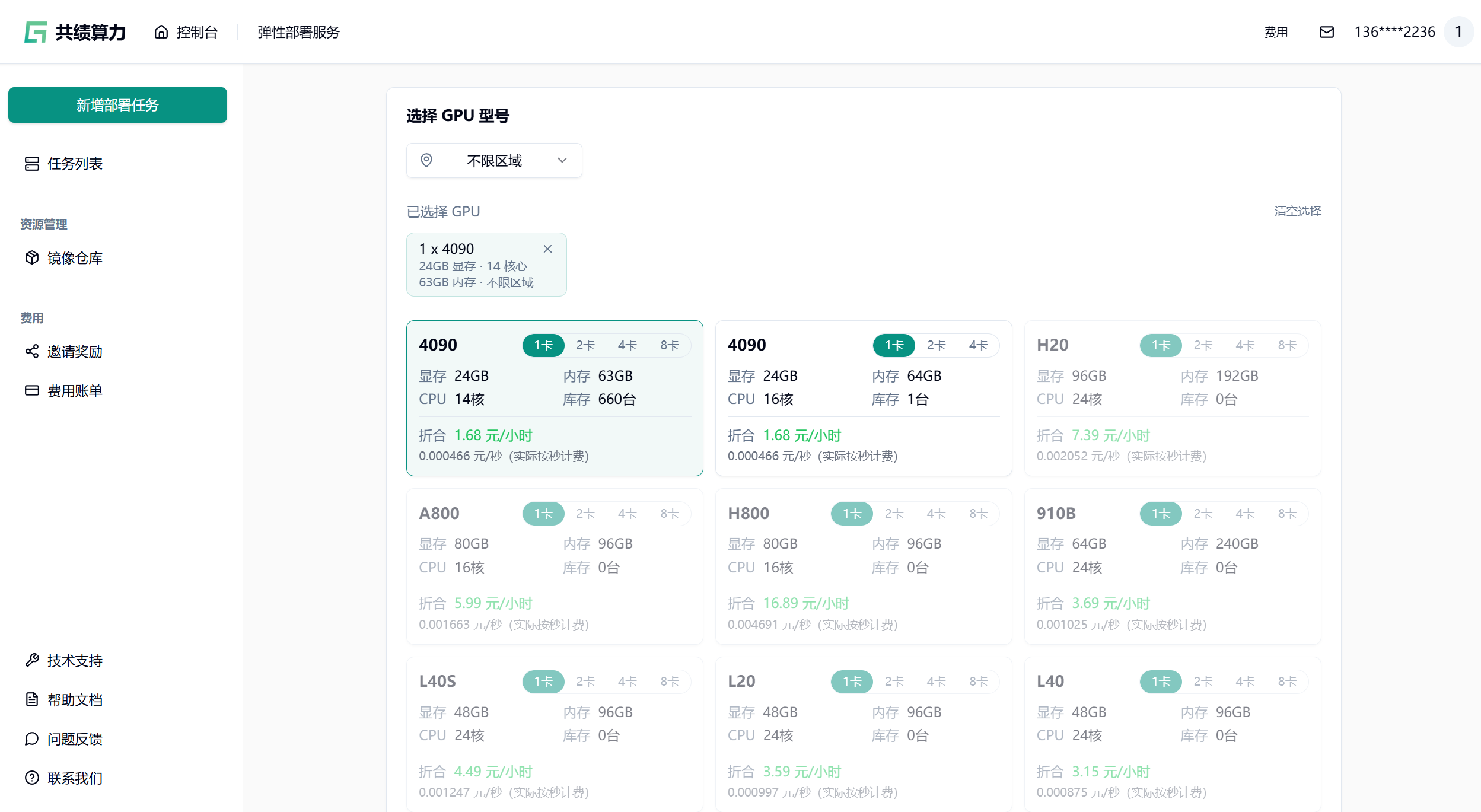
Task: Click the chevron arrow in region selector
Action: coord(562,161)
